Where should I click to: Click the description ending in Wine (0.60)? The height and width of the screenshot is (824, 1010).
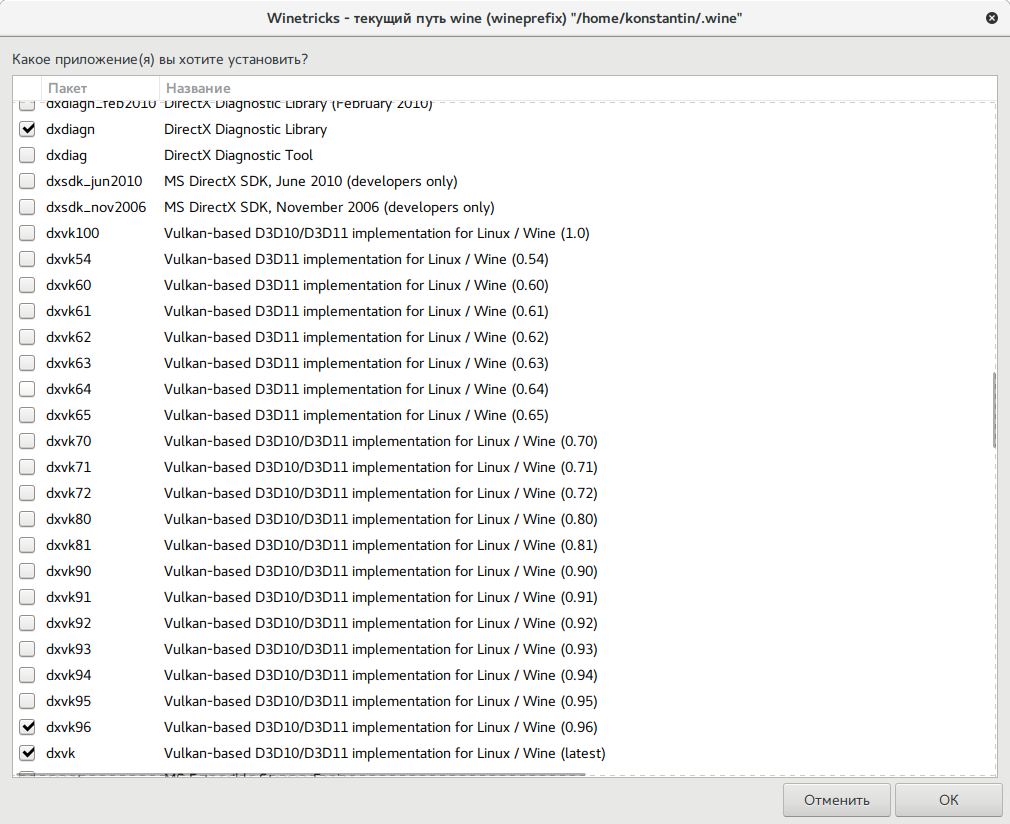356,285
